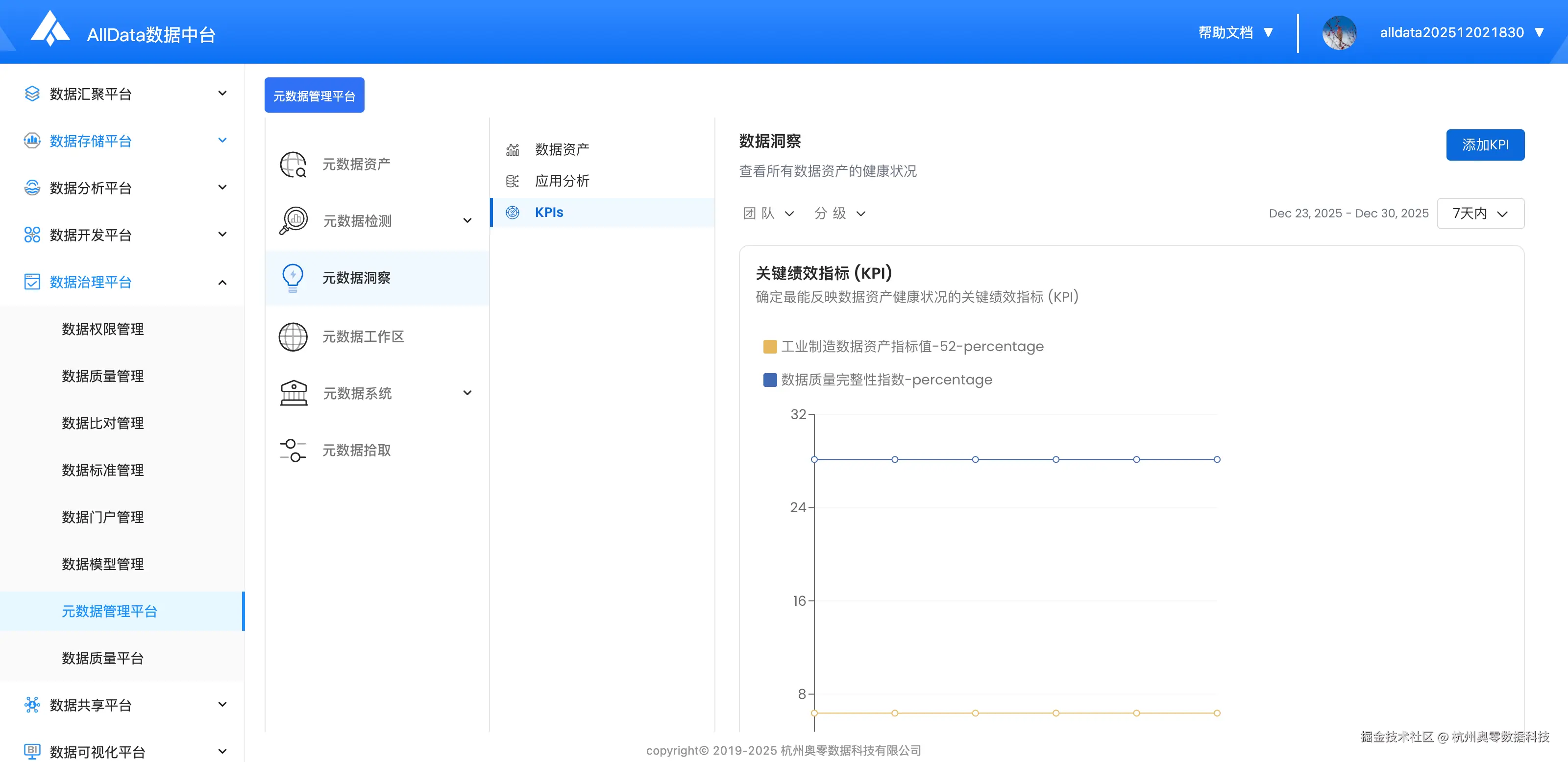The width and height of the screenshot is (1568, 762).
Task: Click the 元数据检测 magnifier chart icon
Action: click(x=294, y=221)
